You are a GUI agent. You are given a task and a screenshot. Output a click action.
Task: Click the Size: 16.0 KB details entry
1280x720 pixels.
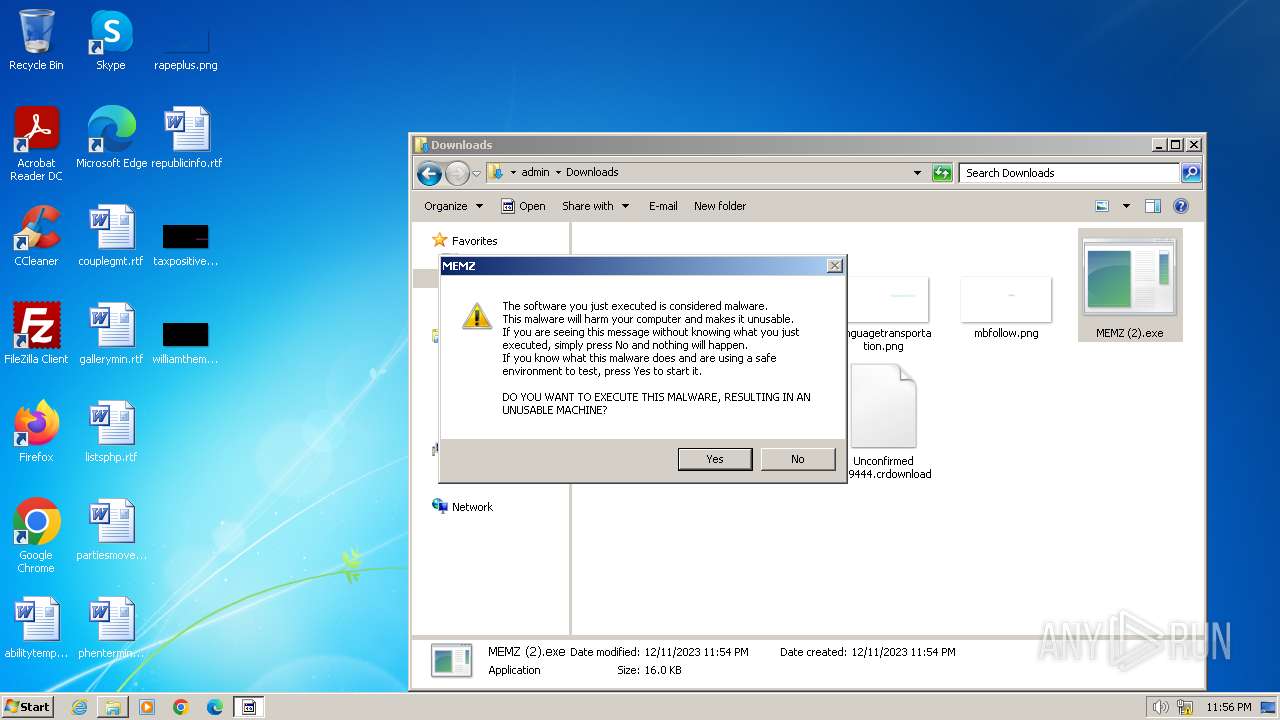coord(649,670)
